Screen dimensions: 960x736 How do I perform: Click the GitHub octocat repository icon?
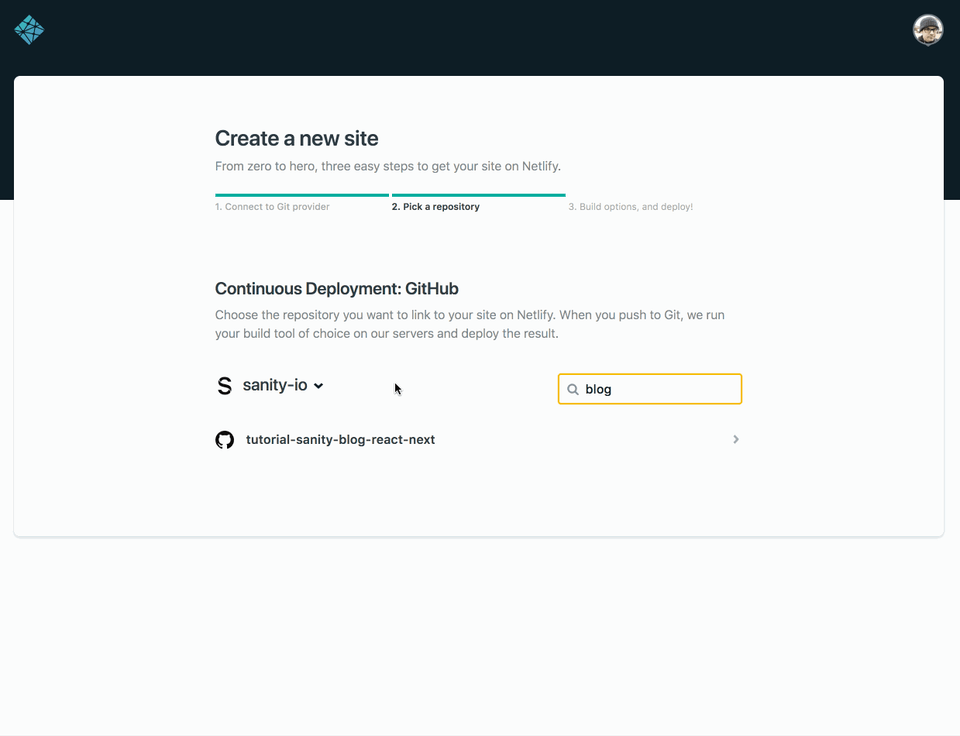click(225, 440)
